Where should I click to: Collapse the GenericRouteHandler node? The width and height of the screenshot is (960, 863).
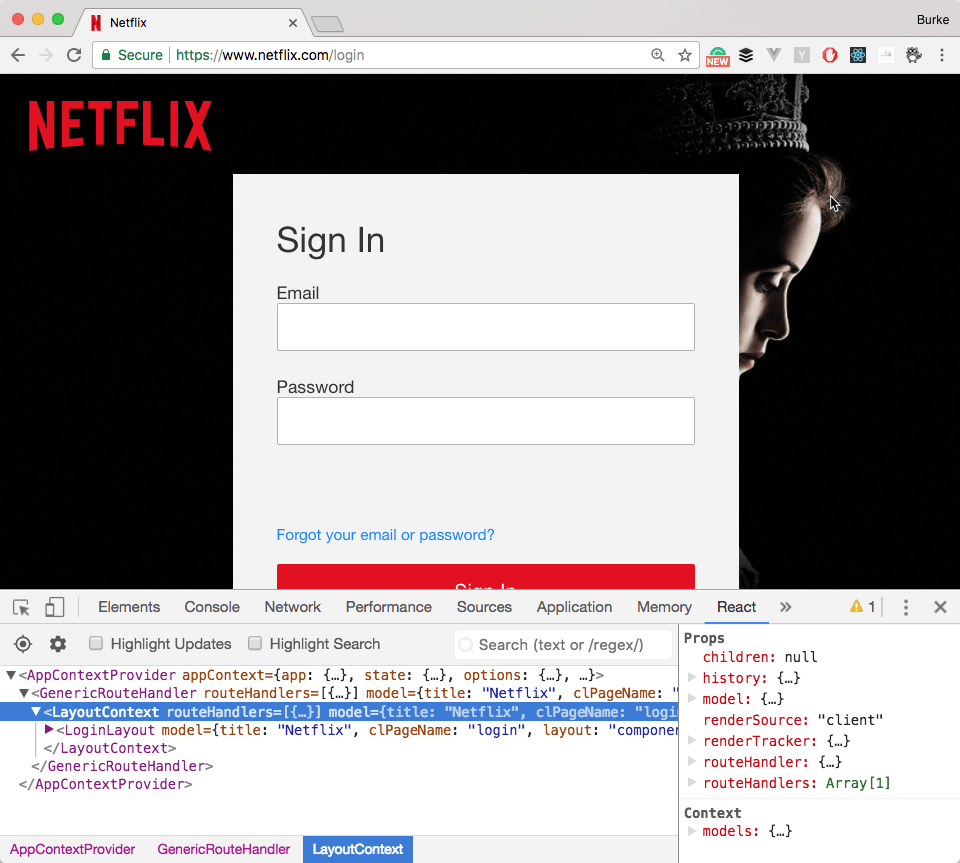23,693
